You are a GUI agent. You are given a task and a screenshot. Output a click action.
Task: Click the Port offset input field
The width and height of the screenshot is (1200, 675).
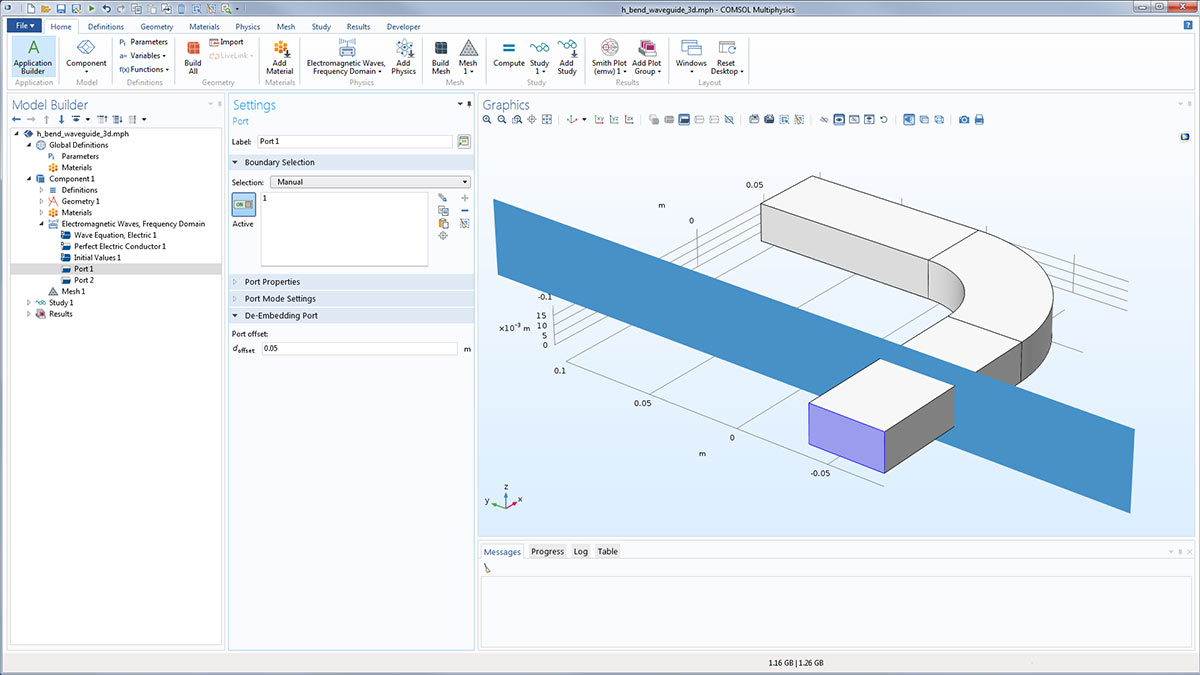click(x=358, y=348)
